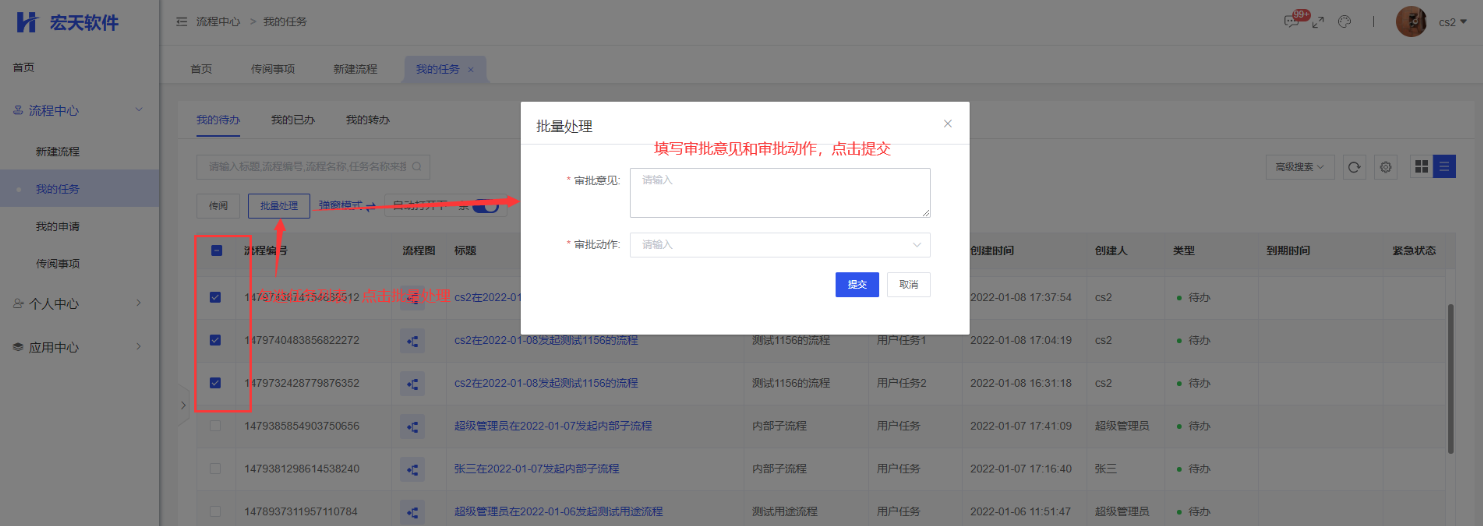Click the fullscreen expand icon in header
The image size is (1483, 526).
click(1318, 22)
